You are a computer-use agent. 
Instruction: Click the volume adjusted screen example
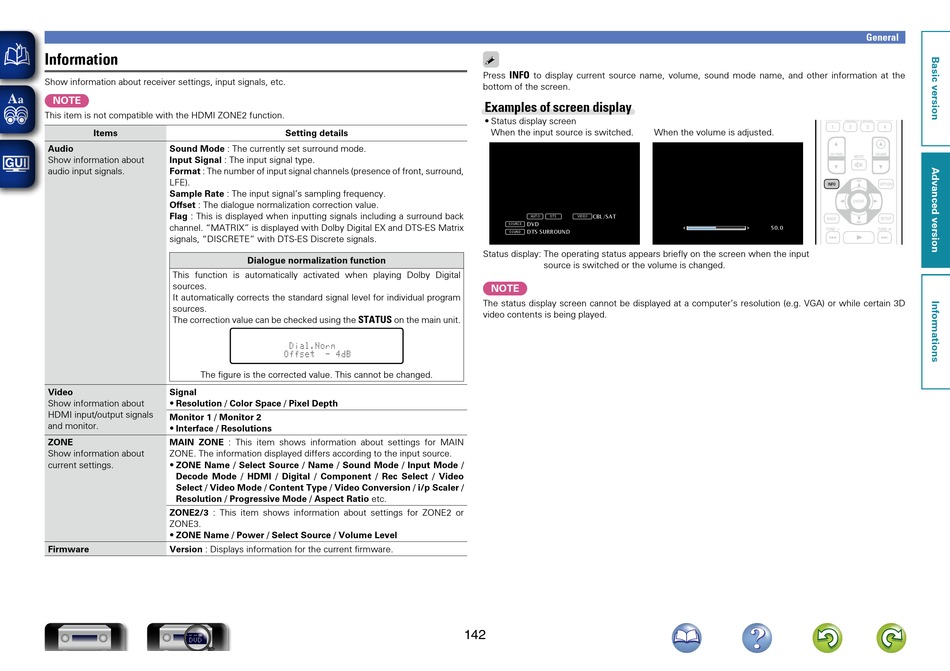728,193
